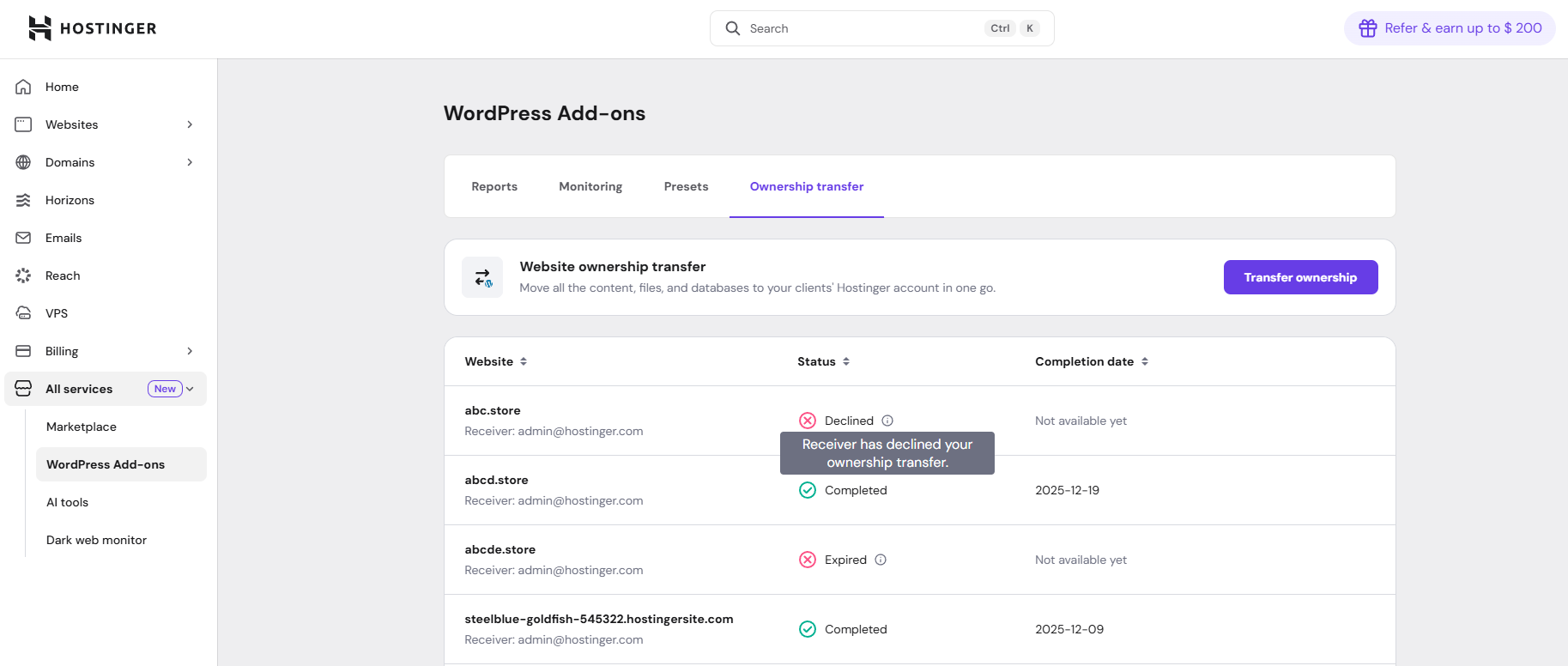1568x666 pixels.
Task: Click the Reach sidebar icon
Action: coord(23,275)
